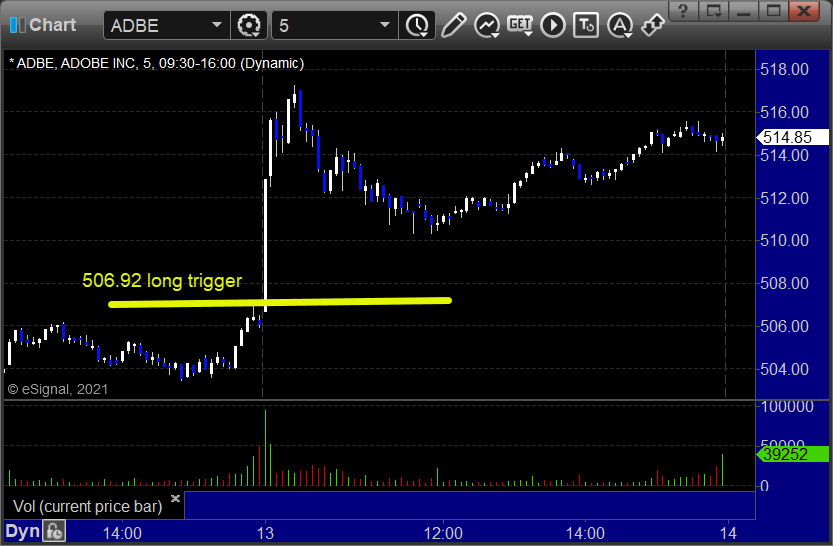Select the drawing pencil tool
The image size is (833, 546).
454,25
